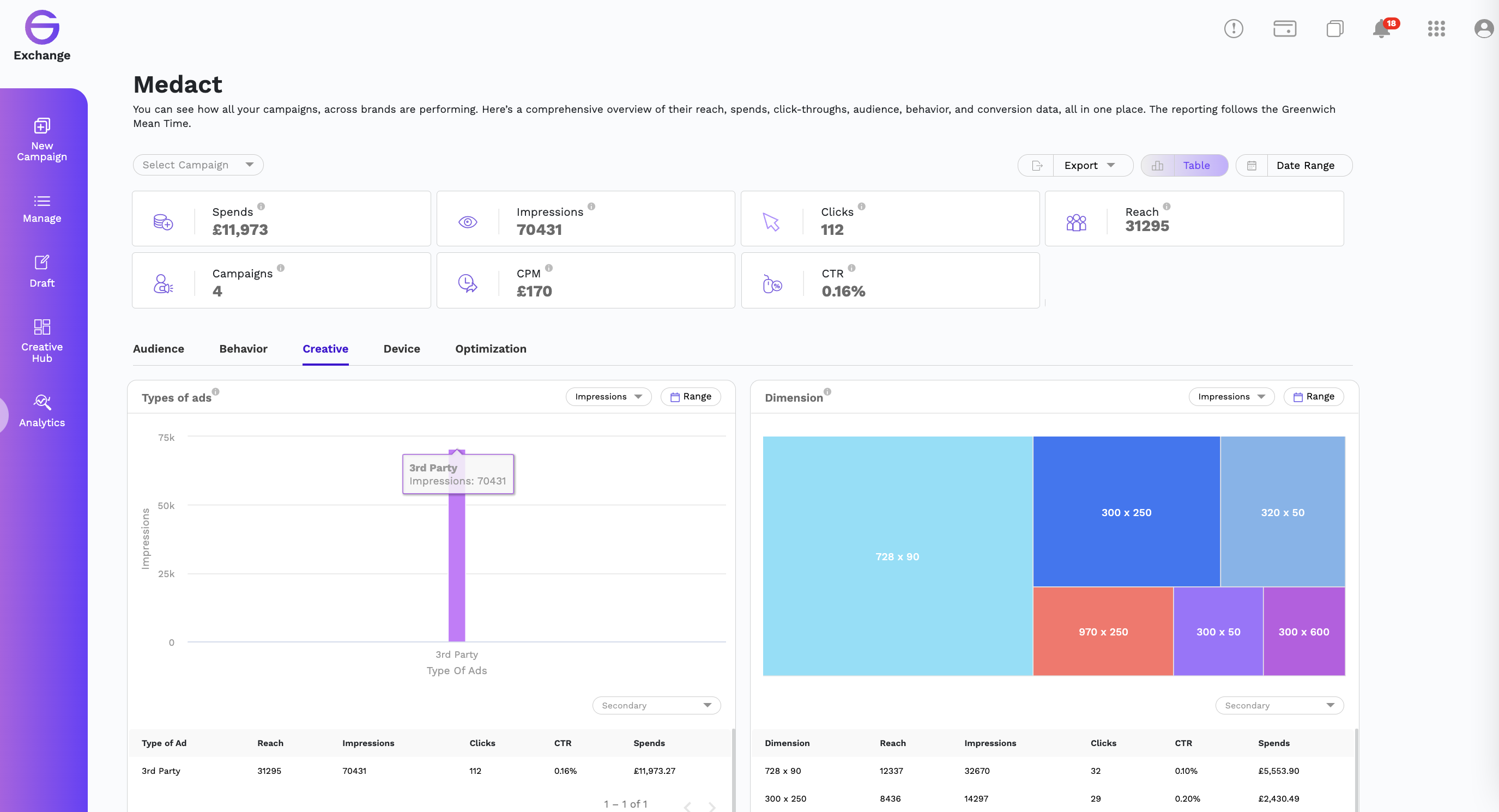Open New Campaign from the sidebar
The height and width of the screenshot is (812, 1499).
tap(42, 140)
